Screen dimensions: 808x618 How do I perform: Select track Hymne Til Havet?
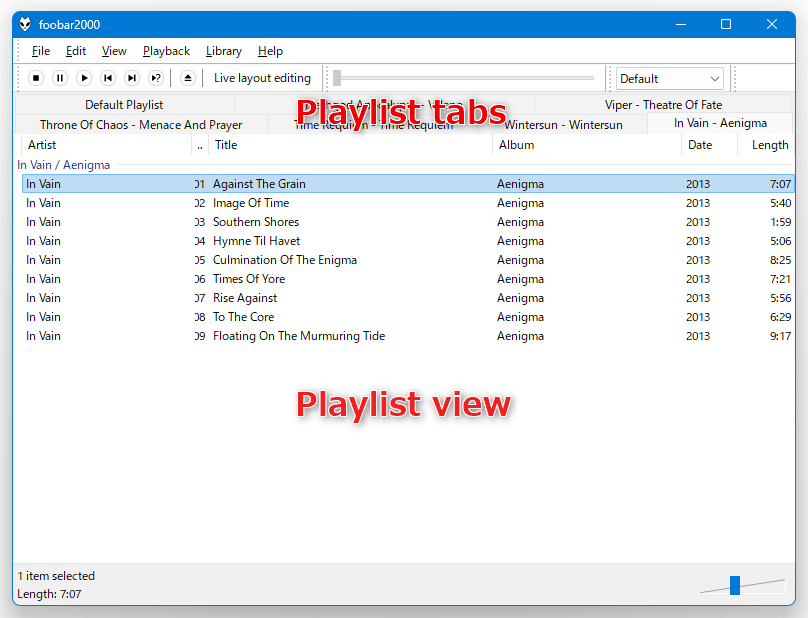pyautogui.click(x=408, y=241)
